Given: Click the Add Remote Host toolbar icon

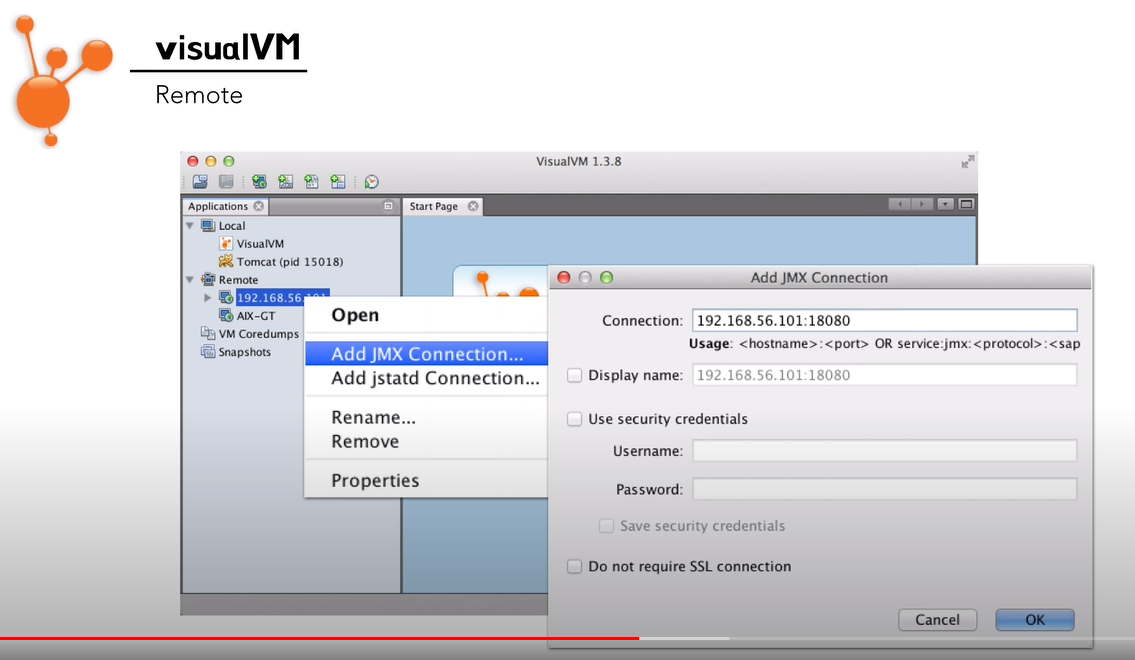Looking at the screenshot, I should (259, 182).
